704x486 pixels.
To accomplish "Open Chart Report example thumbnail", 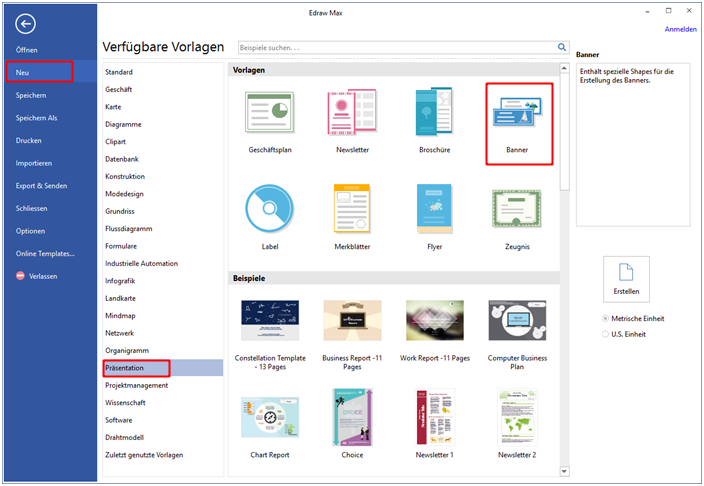I will click(270, 417).
